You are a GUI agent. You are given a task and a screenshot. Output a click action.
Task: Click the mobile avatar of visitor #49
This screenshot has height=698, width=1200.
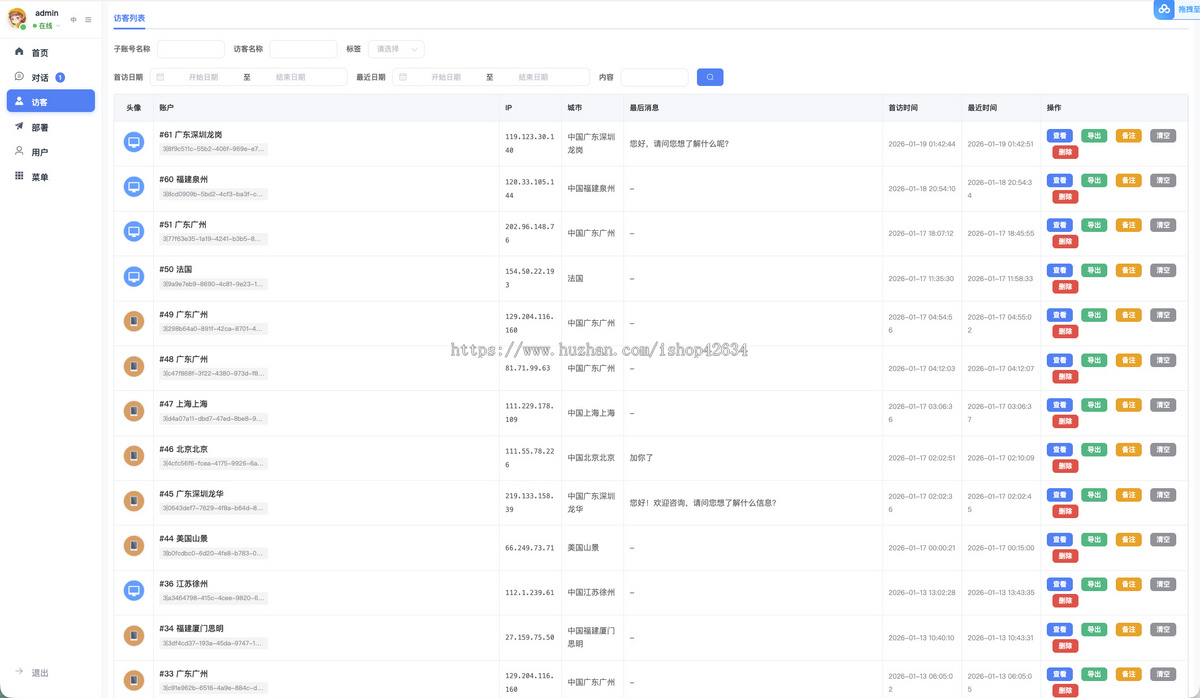[x=133, y=322]
